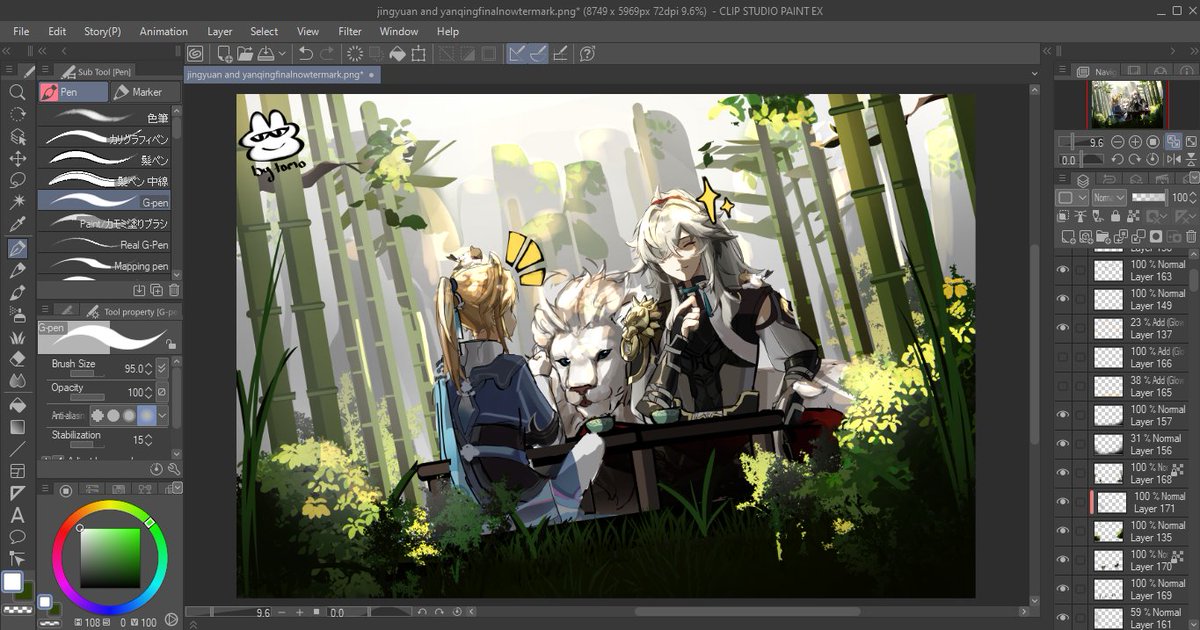Screen dimensions: 1200x630
Task: Zoom in in the Navigator panel
Action: tap(1135, 142)
